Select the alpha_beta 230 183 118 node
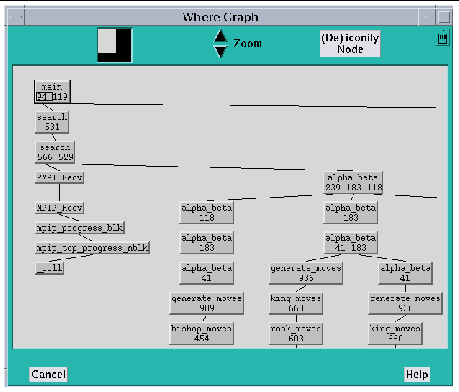Image resolution: width=459 pixels, height=392 pixels. coord(353,182)
